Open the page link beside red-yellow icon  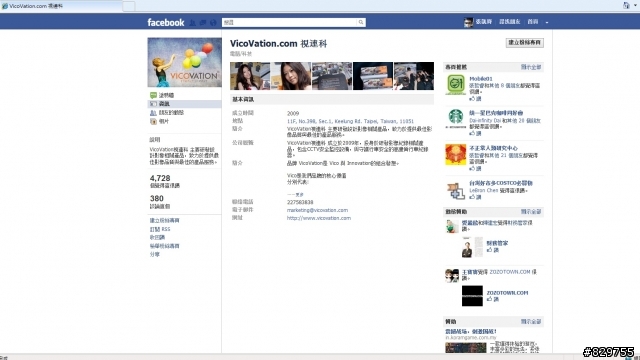493,148
